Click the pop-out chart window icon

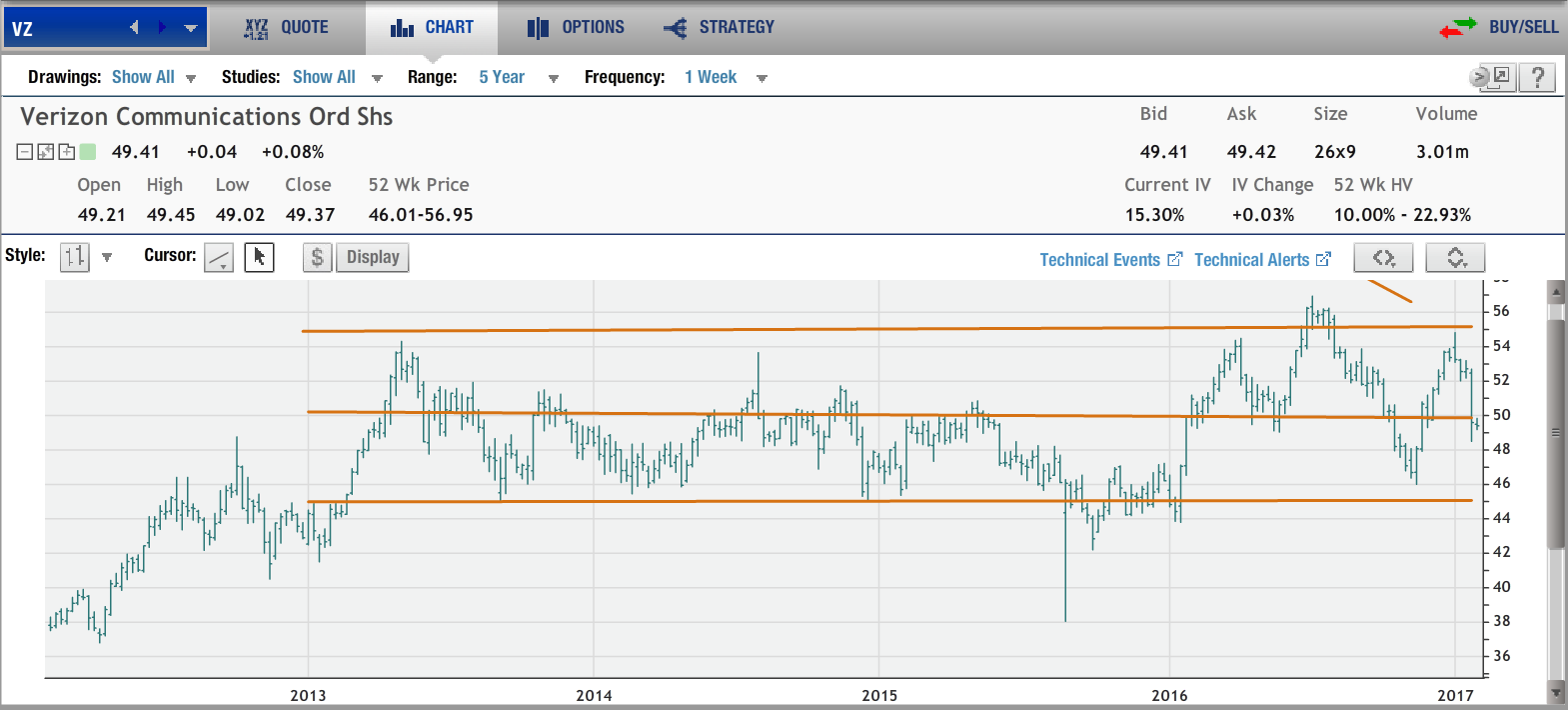tap(1502, 77)
